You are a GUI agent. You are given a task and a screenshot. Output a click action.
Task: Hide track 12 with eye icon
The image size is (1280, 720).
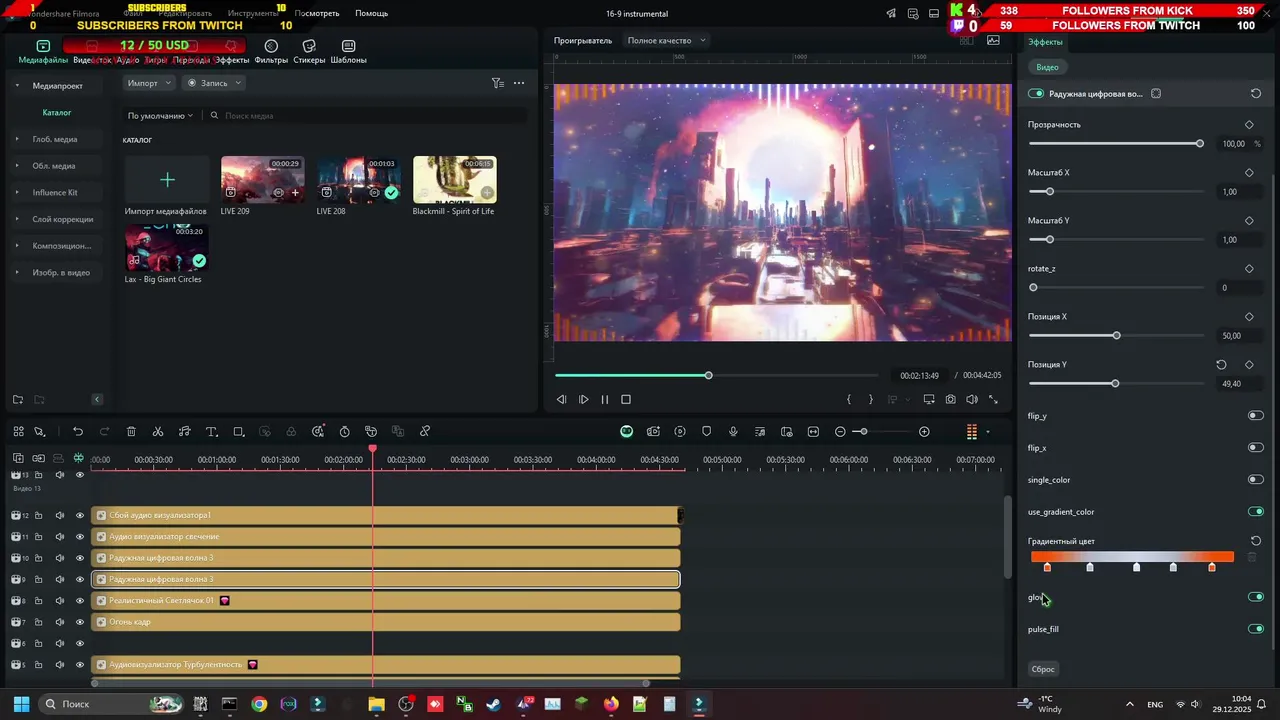click(80, 515)
